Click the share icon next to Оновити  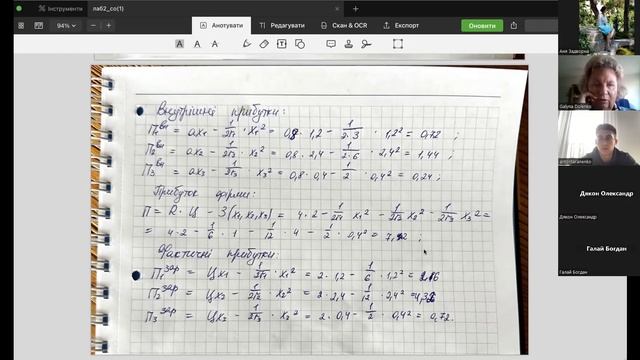tap(514, 25)
